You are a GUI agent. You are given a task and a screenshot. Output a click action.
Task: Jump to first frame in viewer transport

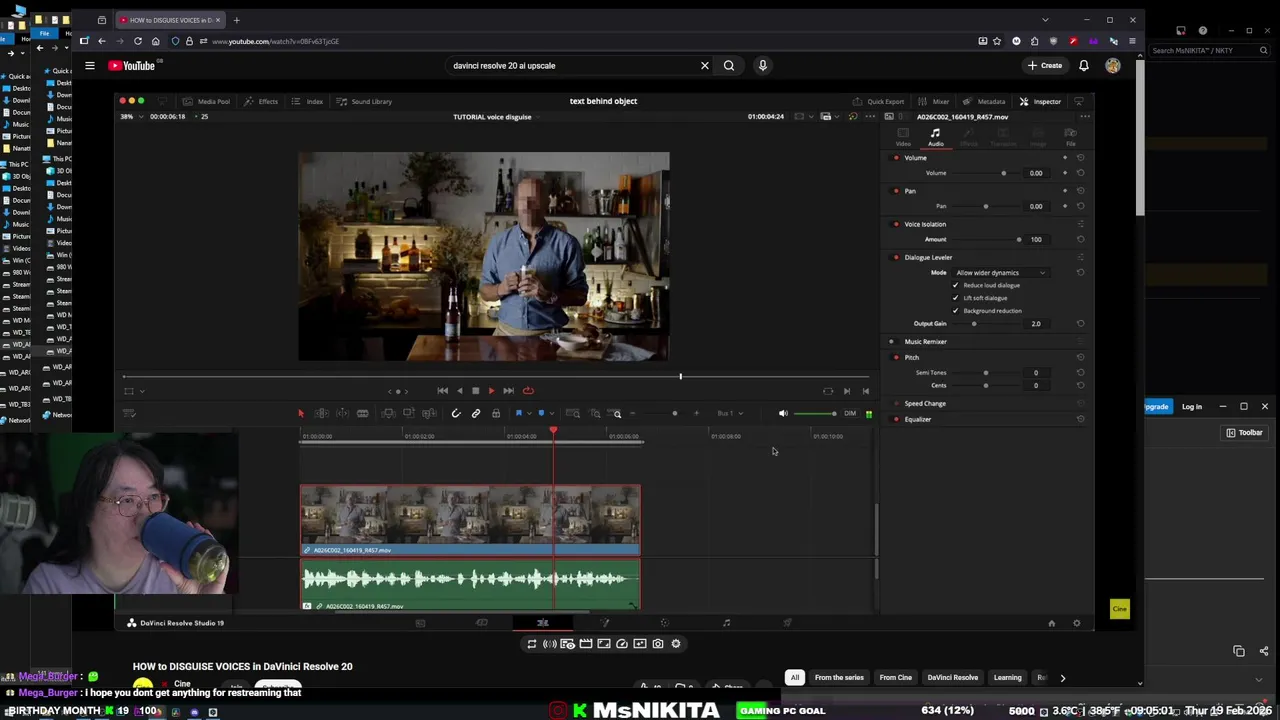point(443,391)
